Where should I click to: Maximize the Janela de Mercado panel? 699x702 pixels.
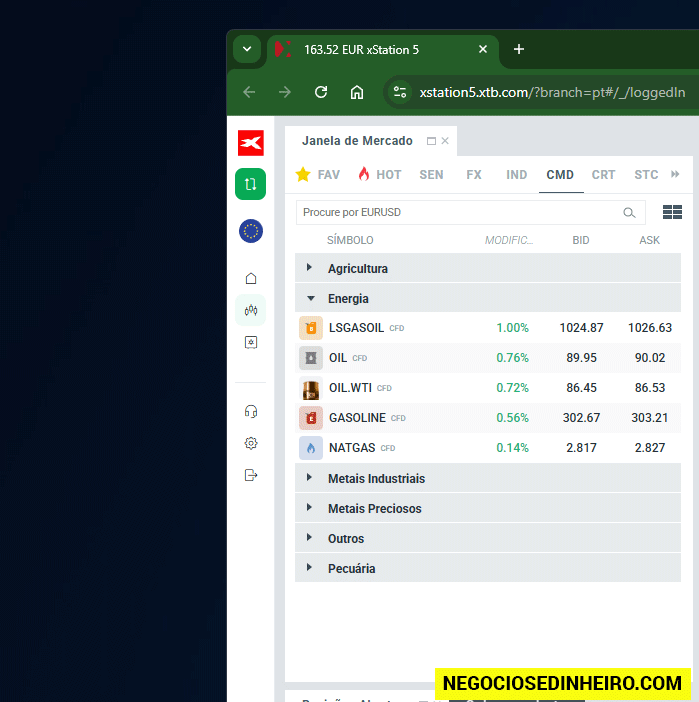pos(431,141)
